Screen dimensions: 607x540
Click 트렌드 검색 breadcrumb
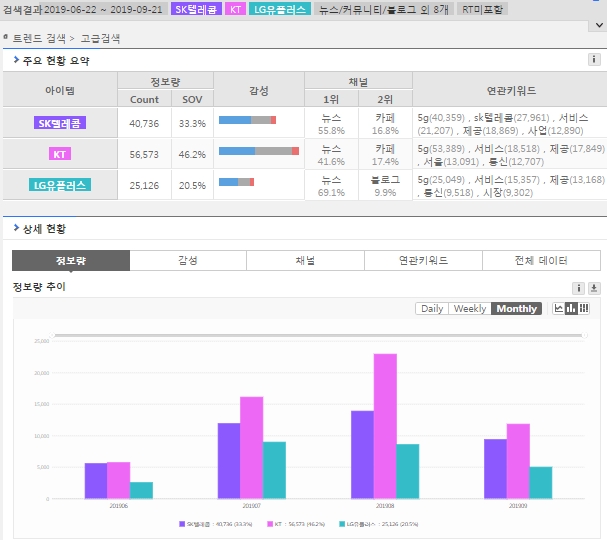pos(39,38)
